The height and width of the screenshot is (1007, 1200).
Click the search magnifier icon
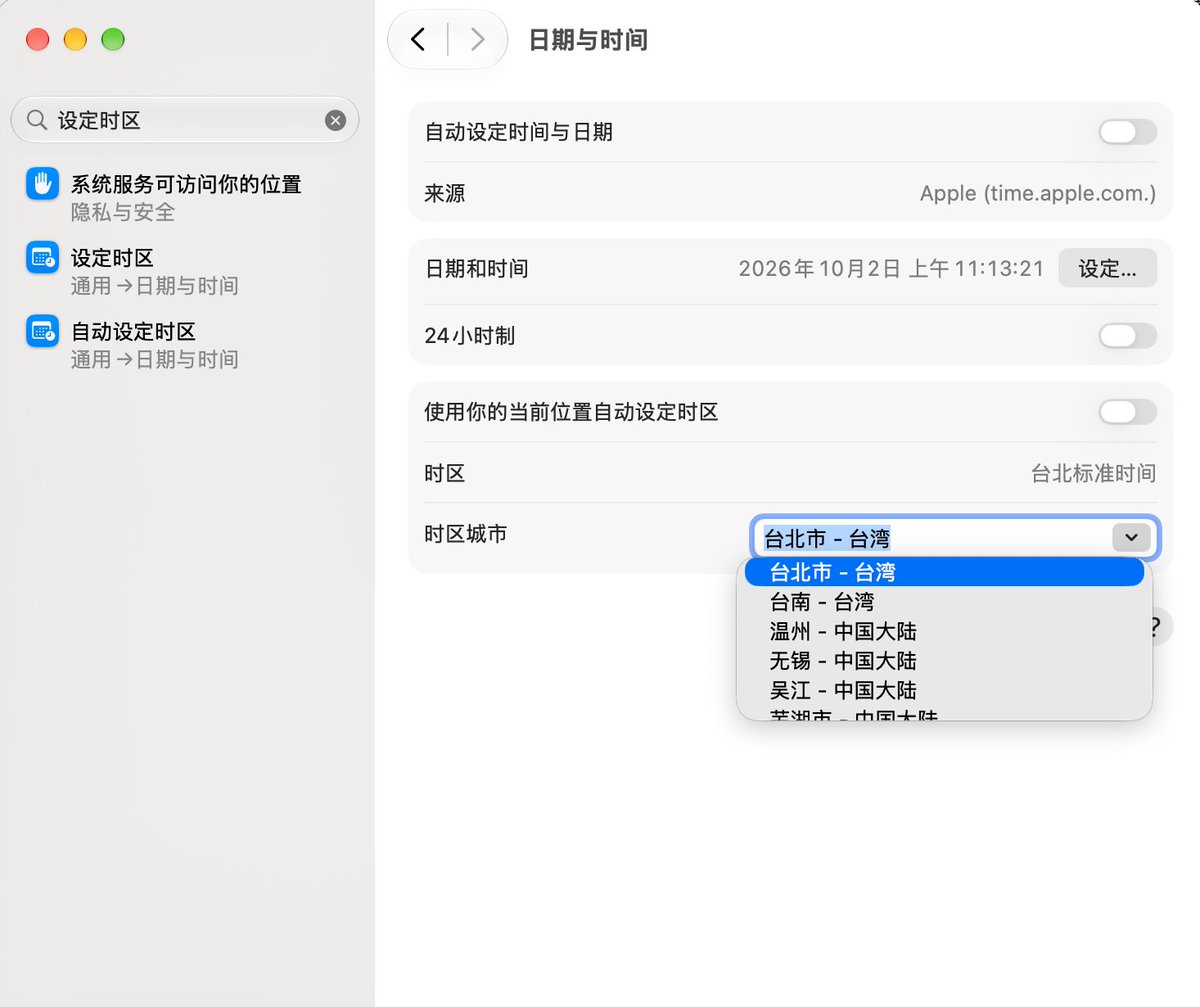click(36, 120)
